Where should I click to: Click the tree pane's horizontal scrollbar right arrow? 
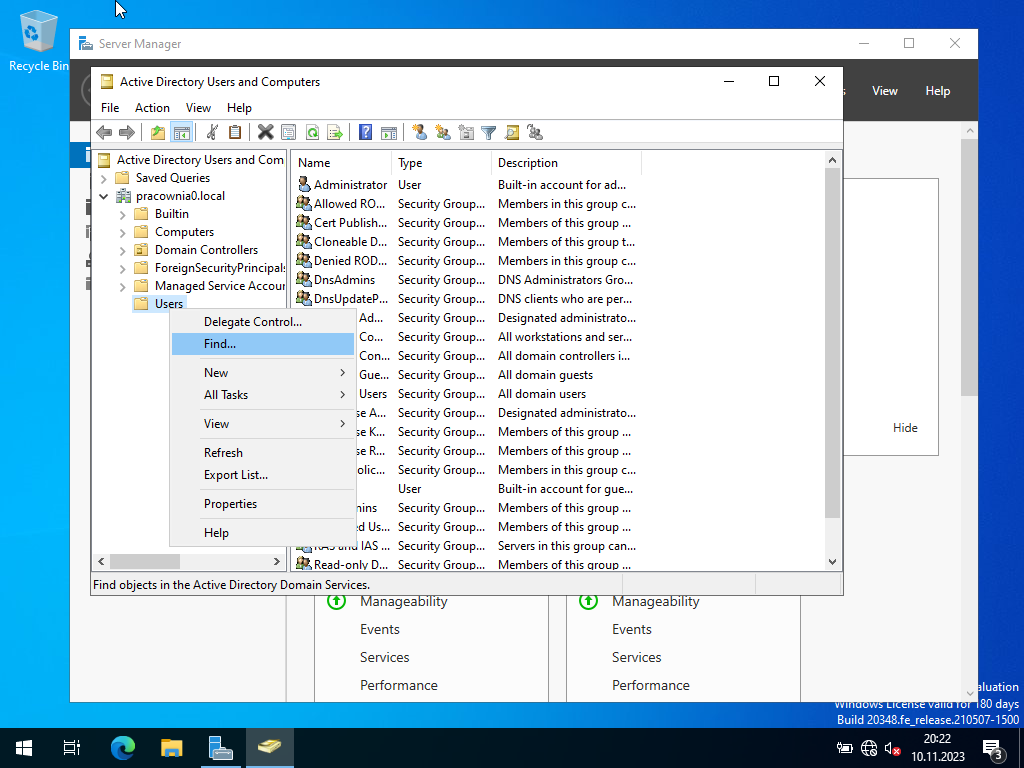(277, 562)
